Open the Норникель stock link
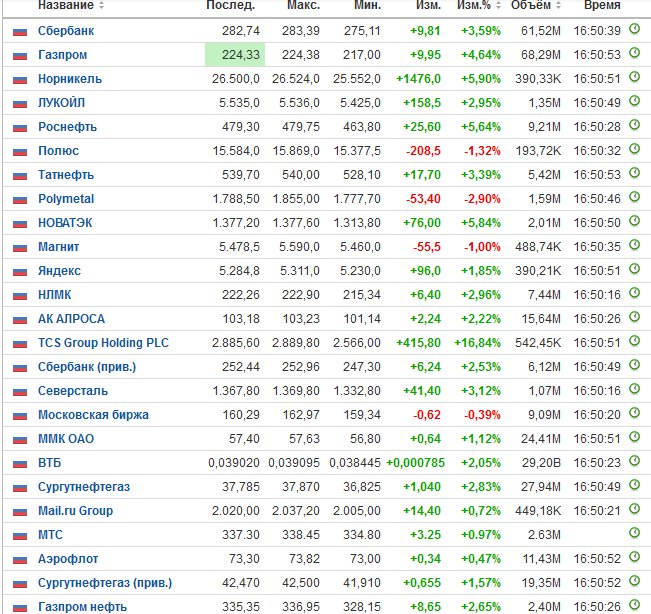 [x=70, y=79]
